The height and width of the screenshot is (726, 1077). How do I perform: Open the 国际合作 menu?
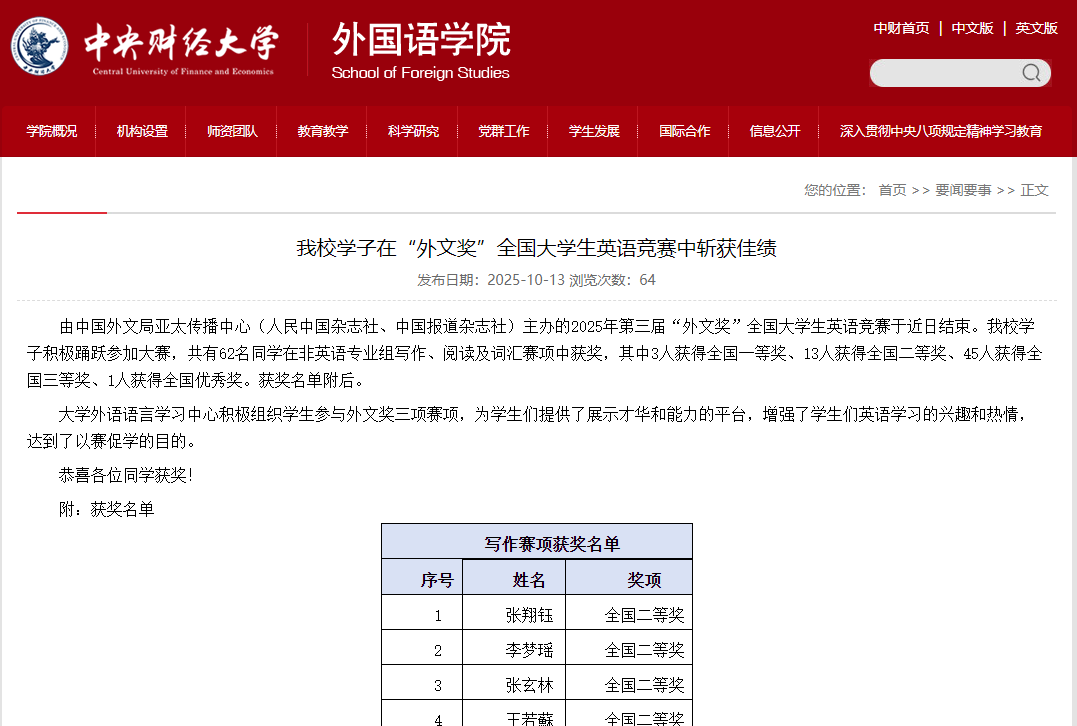point(685,131)
